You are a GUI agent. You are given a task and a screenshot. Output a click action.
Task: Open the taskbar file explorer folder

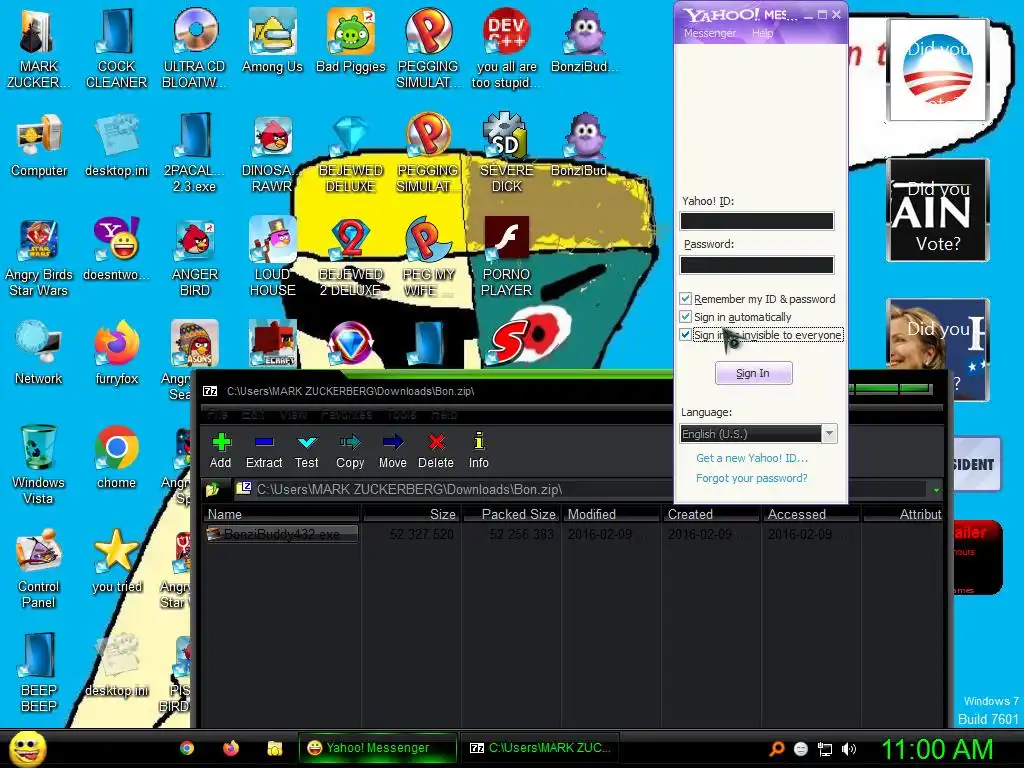(x=274, y=748)
